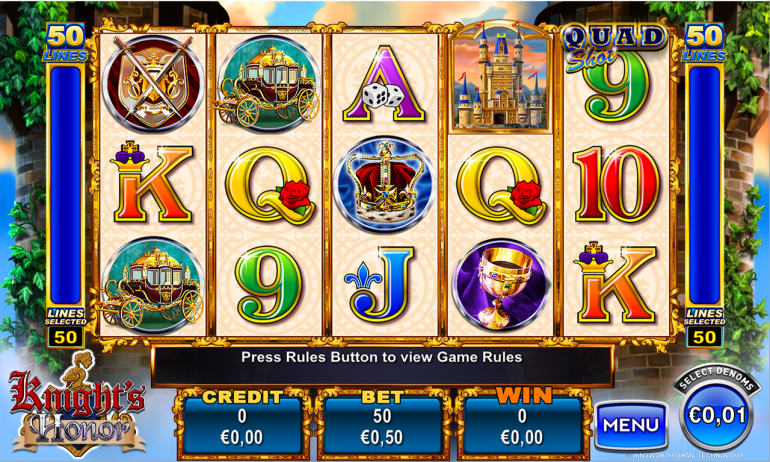Click the purple Ace with dice
The image size is (770, 462).
pyautogui.click(x=384, y=84)
